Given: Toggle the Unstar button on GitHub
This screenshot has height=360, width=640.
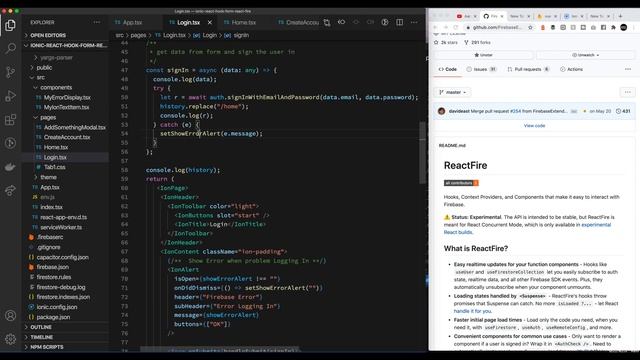Looking at the screenshot, I should (483, 55).
